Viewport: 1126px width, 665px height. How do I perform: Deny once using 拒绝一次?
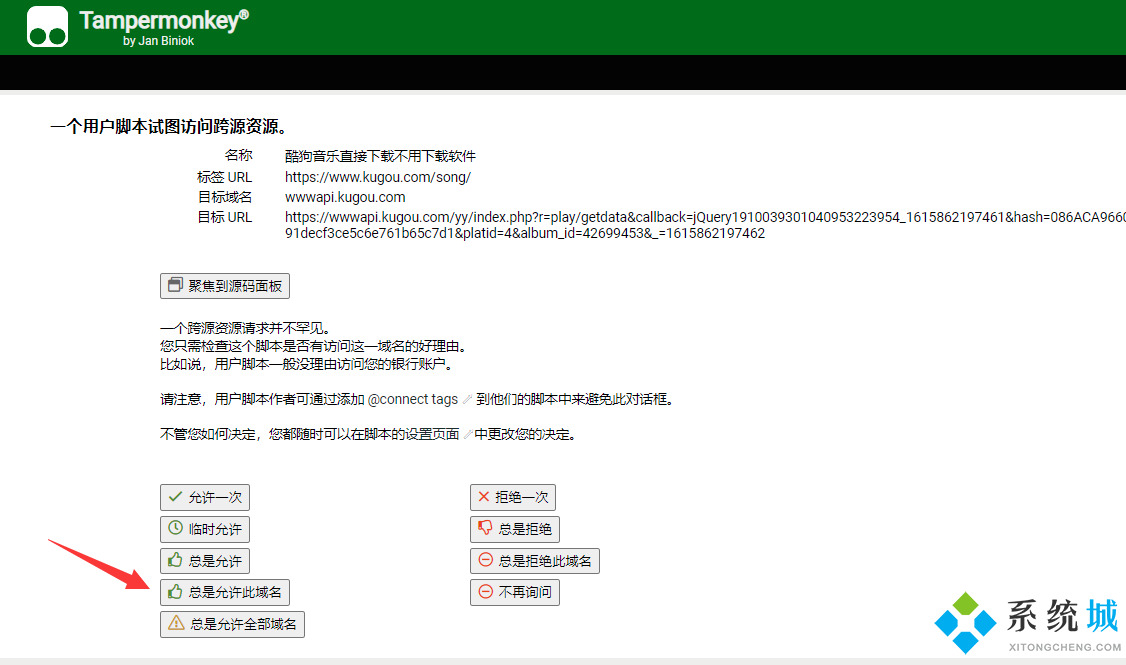pos(513,497)
